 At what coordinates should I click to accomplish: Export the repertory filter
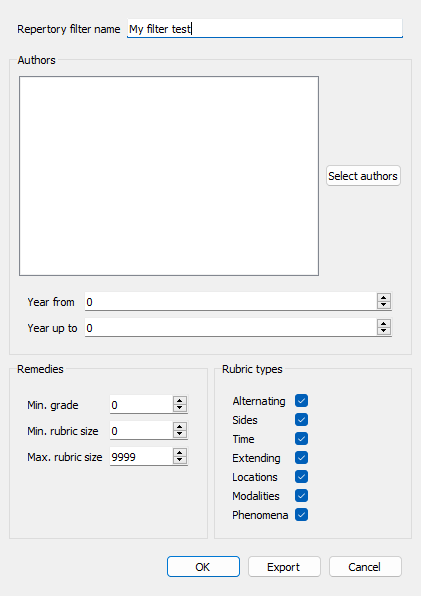284,567
